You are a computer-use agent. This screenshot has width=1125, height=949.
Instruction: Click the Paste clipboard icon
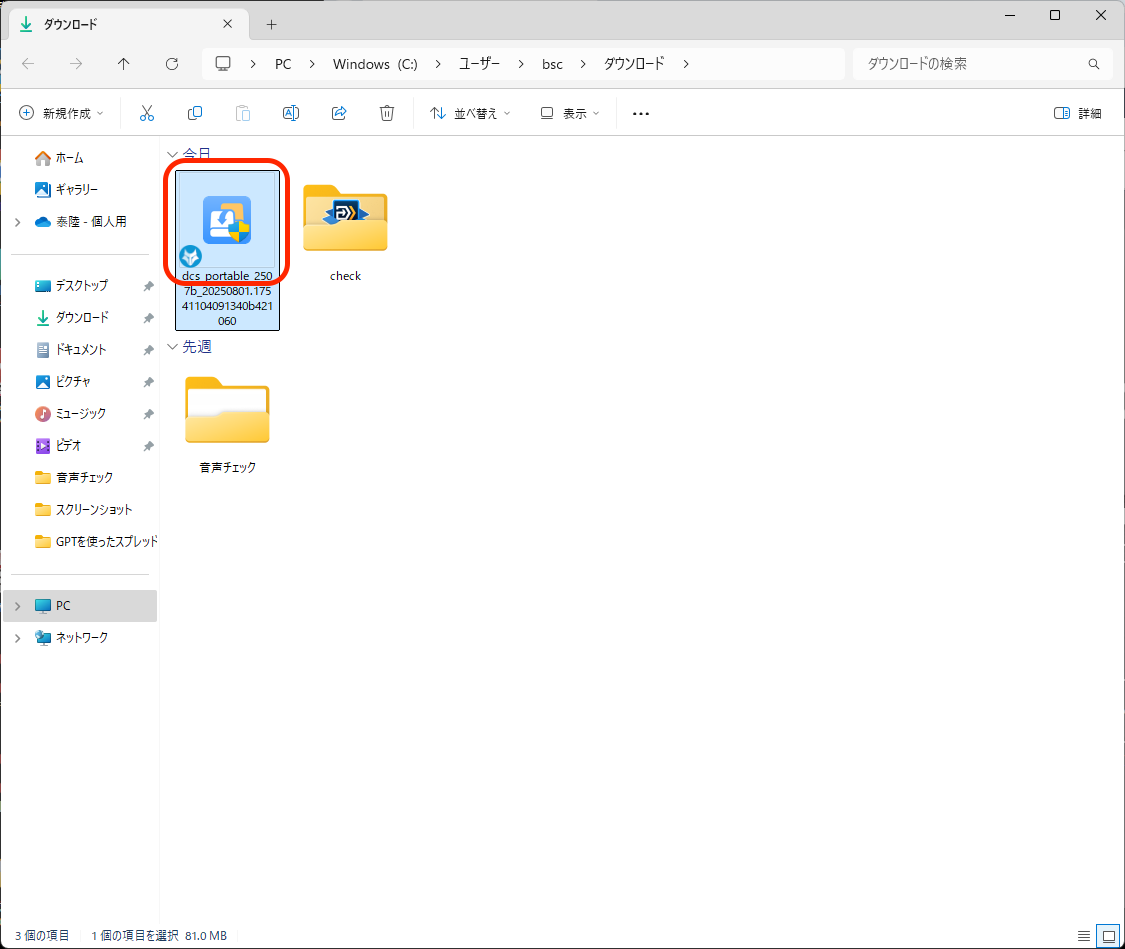pyautogui.click(x=243, y=113)
